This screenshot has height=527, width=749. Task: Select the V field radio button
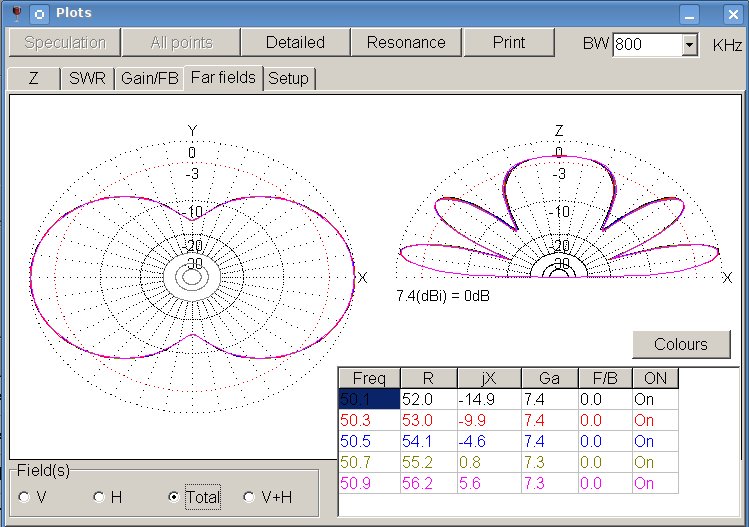click(x=24, y=496)
